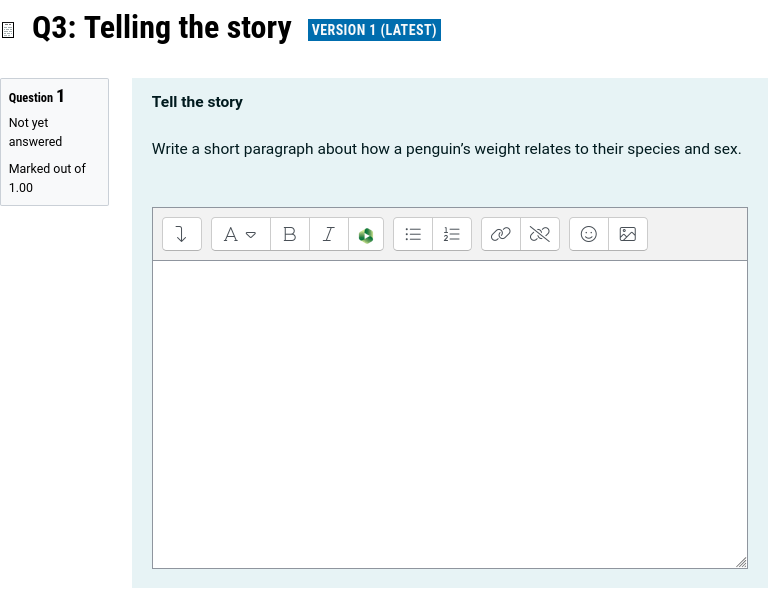Insert a link with the chain icon
The image size is (768, 590).
[501, 234]
